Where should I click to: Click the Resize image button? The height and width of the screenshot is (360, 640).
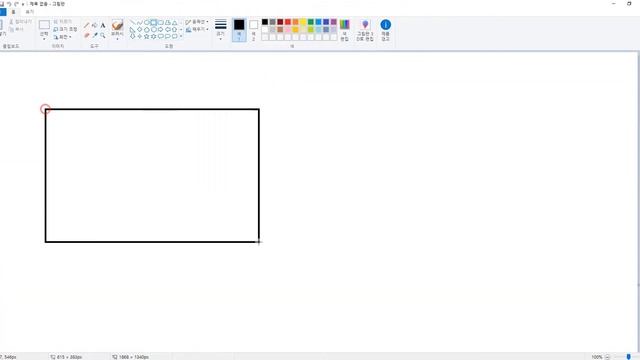65,29
